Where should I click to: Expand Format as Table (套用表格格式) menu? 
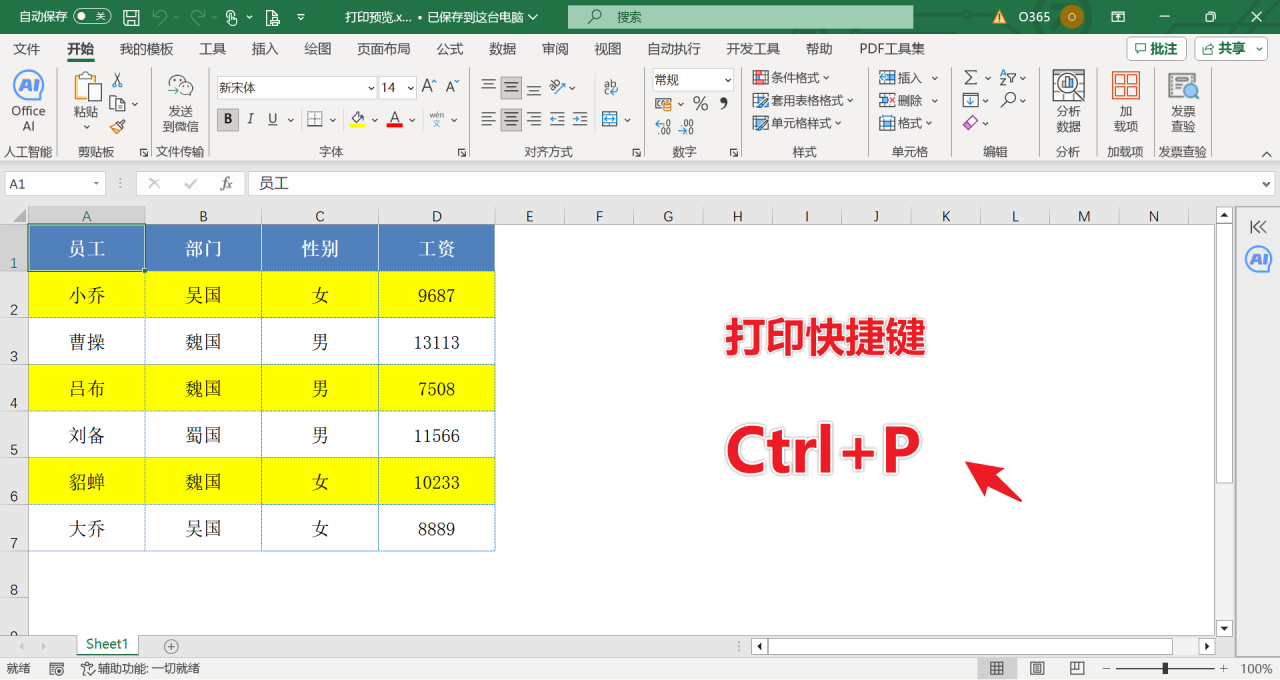[803, 100]
